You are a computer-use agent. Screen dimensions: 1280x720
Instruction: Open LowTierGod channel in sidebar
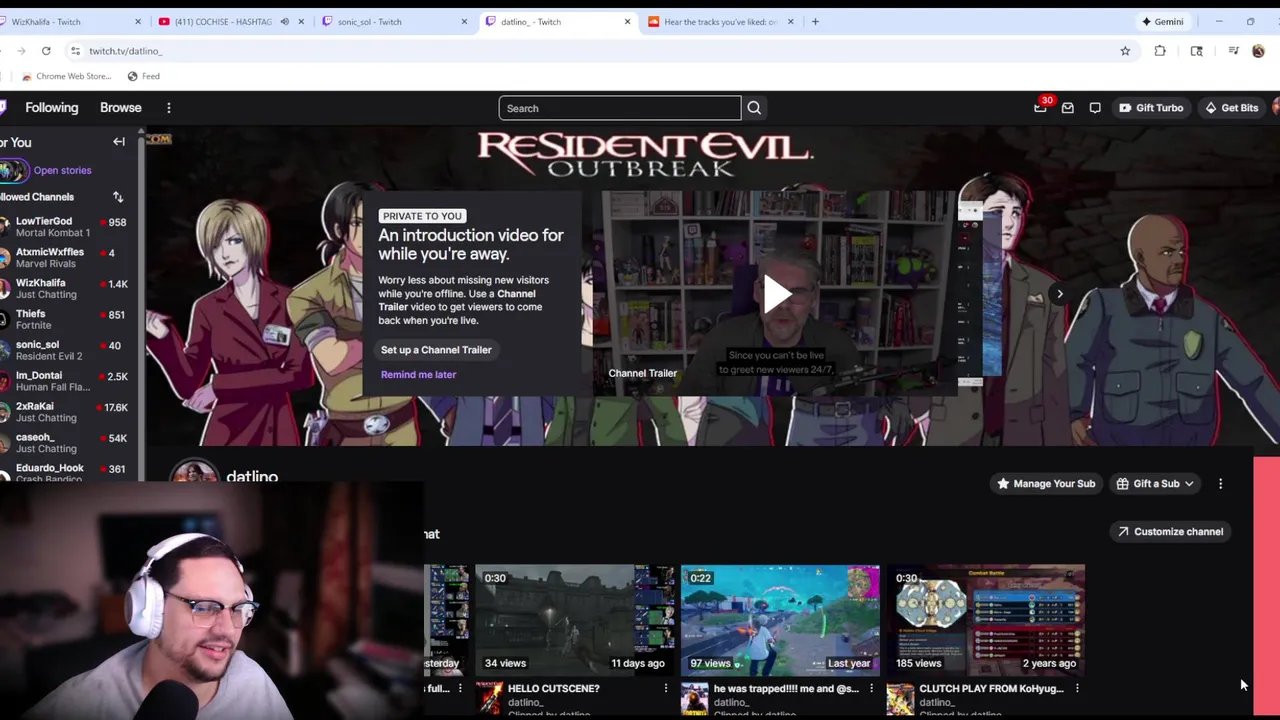[x=66, y=227]
